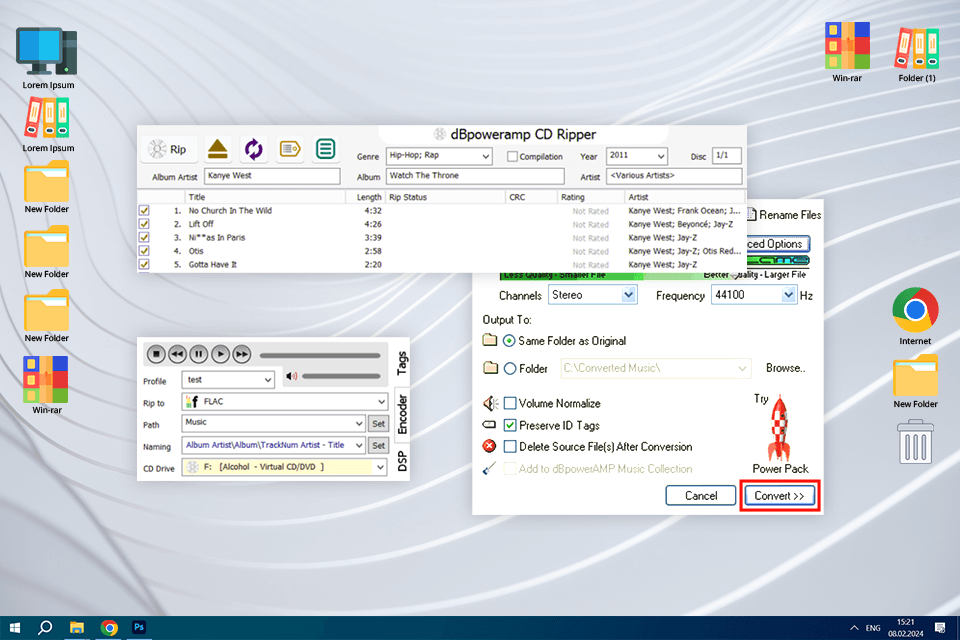Screen dimensions: 960x640
Task: Uncheck track 1 No Church In The Wild
Action: [144, 210]
